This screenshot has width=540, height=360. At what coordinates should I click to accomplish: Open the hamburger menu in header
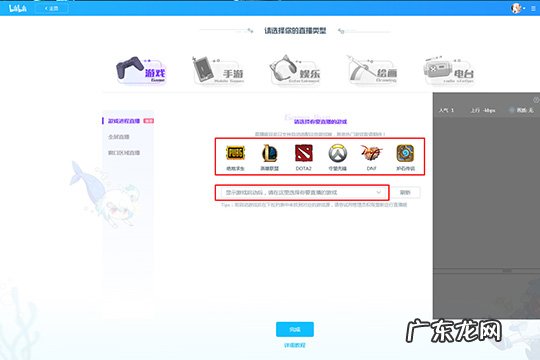[x=533, y=8]
